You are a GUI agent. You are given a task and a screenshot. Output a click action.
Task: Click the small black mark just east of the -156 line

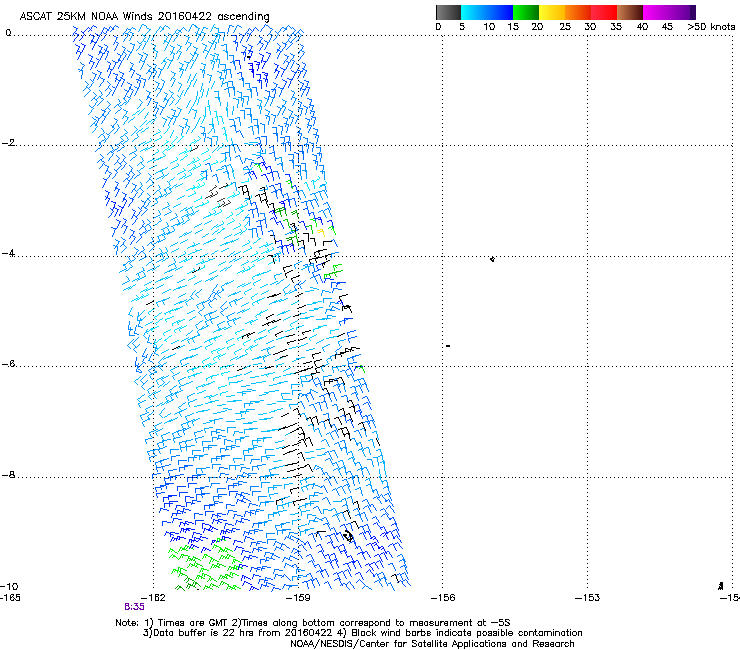coord(448,346)
